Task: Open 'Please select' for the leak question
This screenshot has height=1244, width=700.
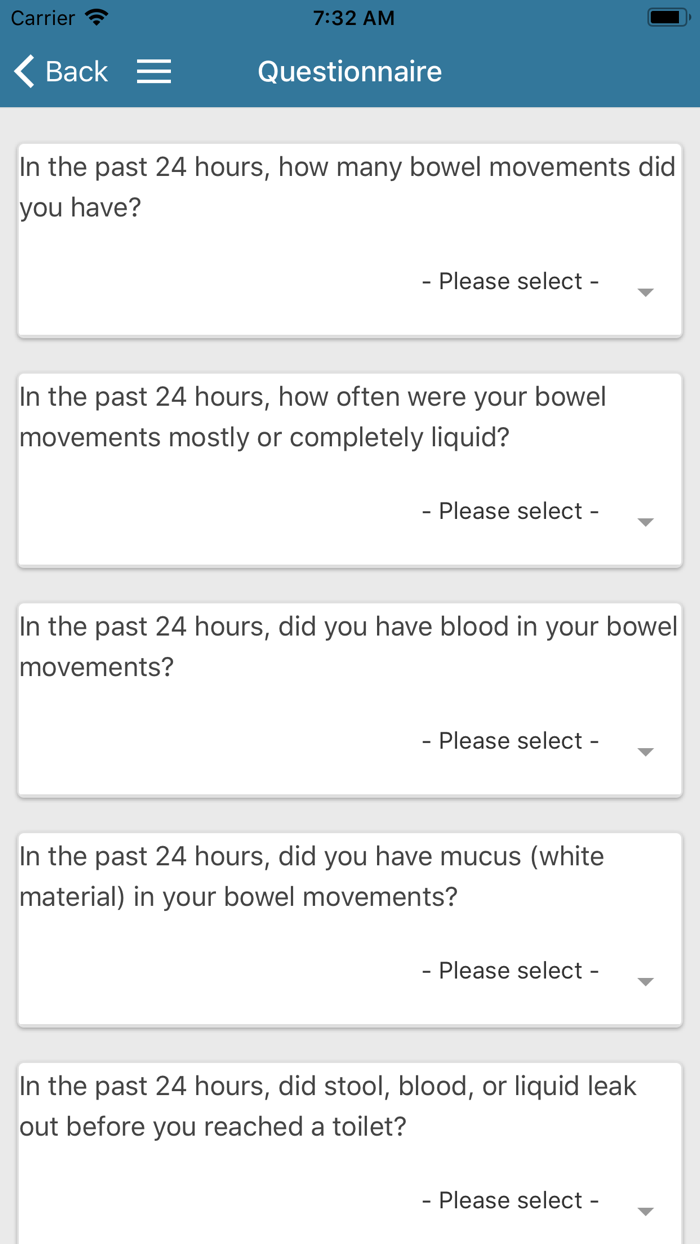Action: pyautogui.click(x=510, y=1201)
